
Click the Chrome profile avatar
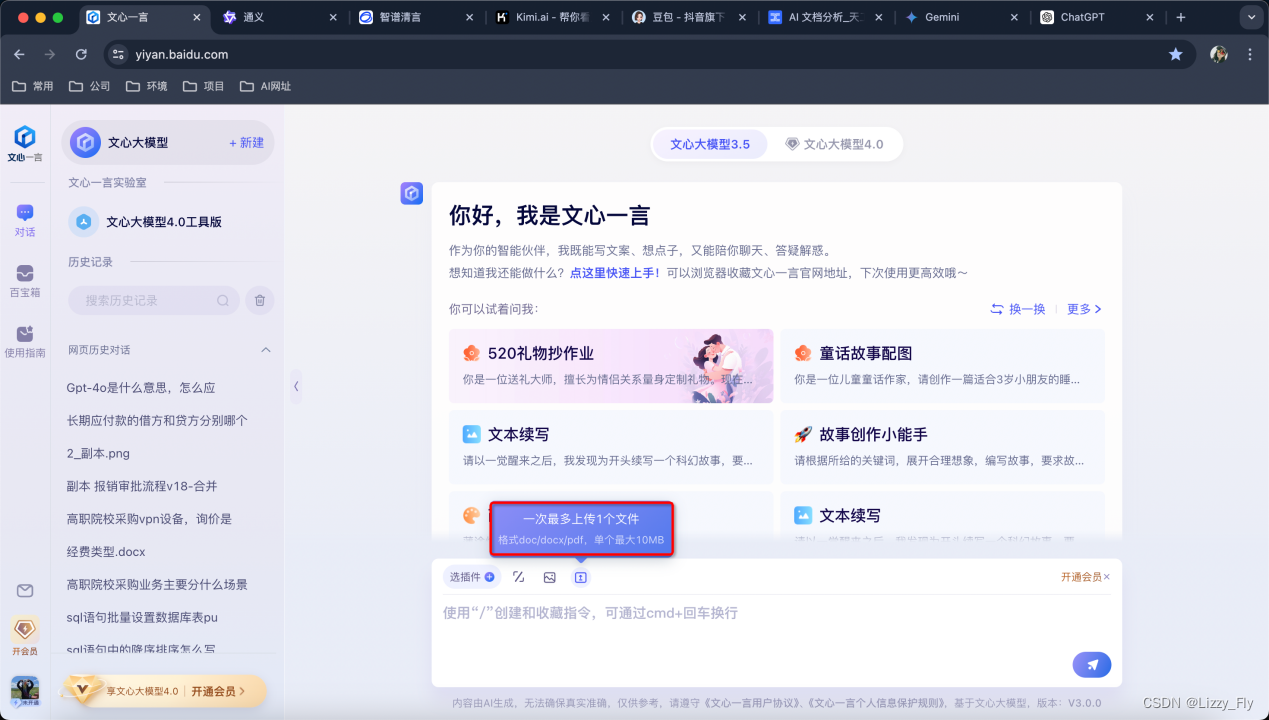tap(1218, 54)
